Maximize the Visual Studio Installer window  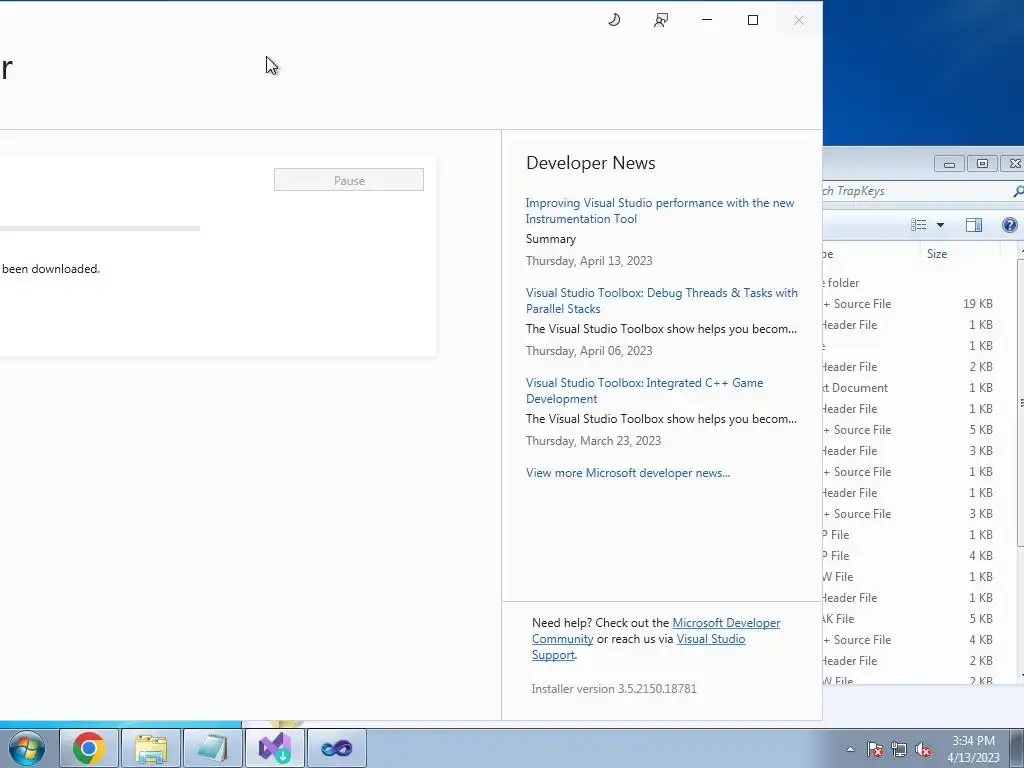(753, 20)
